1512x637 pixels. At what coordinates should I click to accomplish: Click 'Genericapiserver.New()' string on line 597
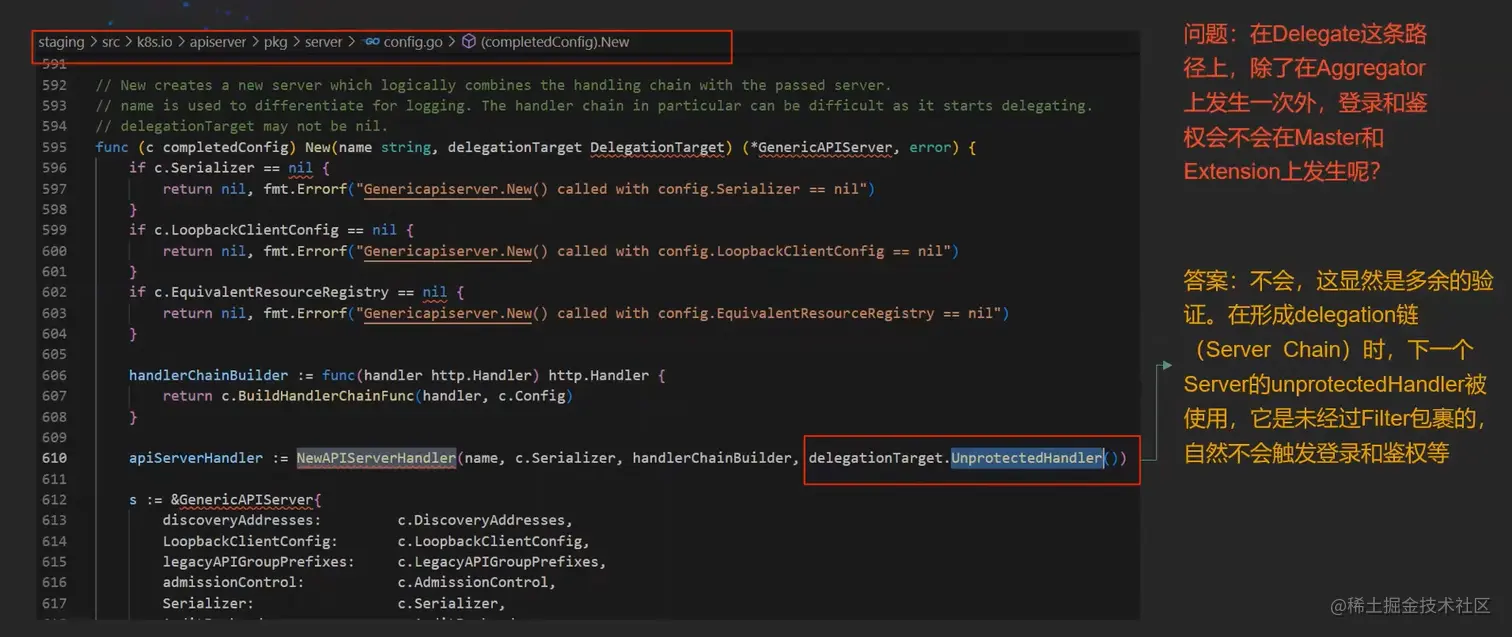[x=457, y=188]
